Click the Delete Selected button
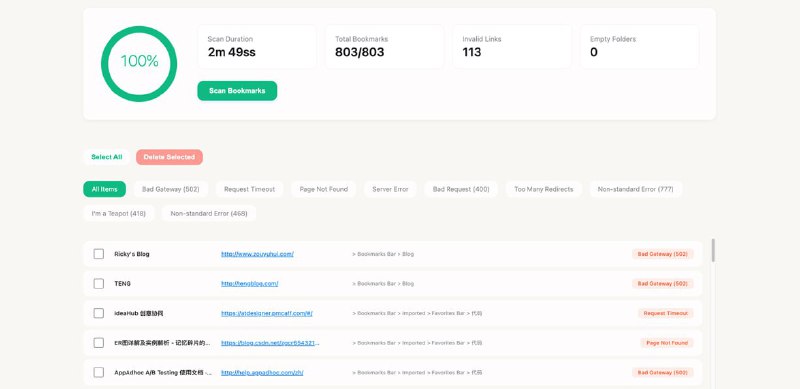Screen dimensions: 800x389 tap(169, 157)
